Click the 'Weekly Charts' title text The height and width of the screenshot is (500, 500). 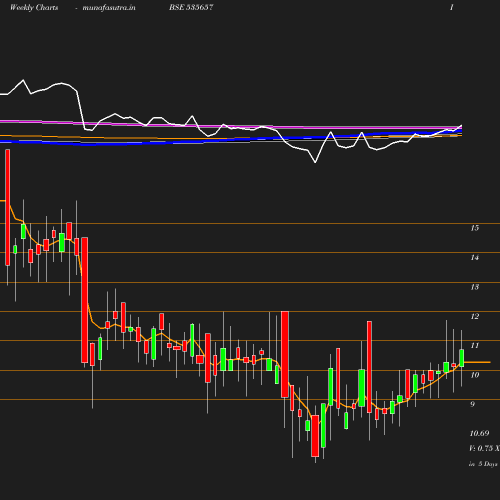pos(34,7)
